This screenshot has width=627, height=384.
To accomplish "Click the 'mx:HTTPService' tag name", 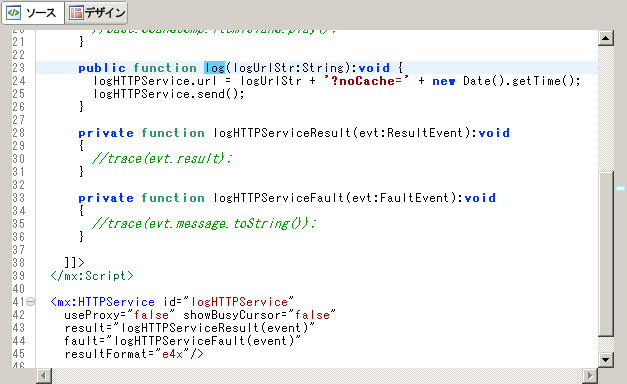I will 106,302.
